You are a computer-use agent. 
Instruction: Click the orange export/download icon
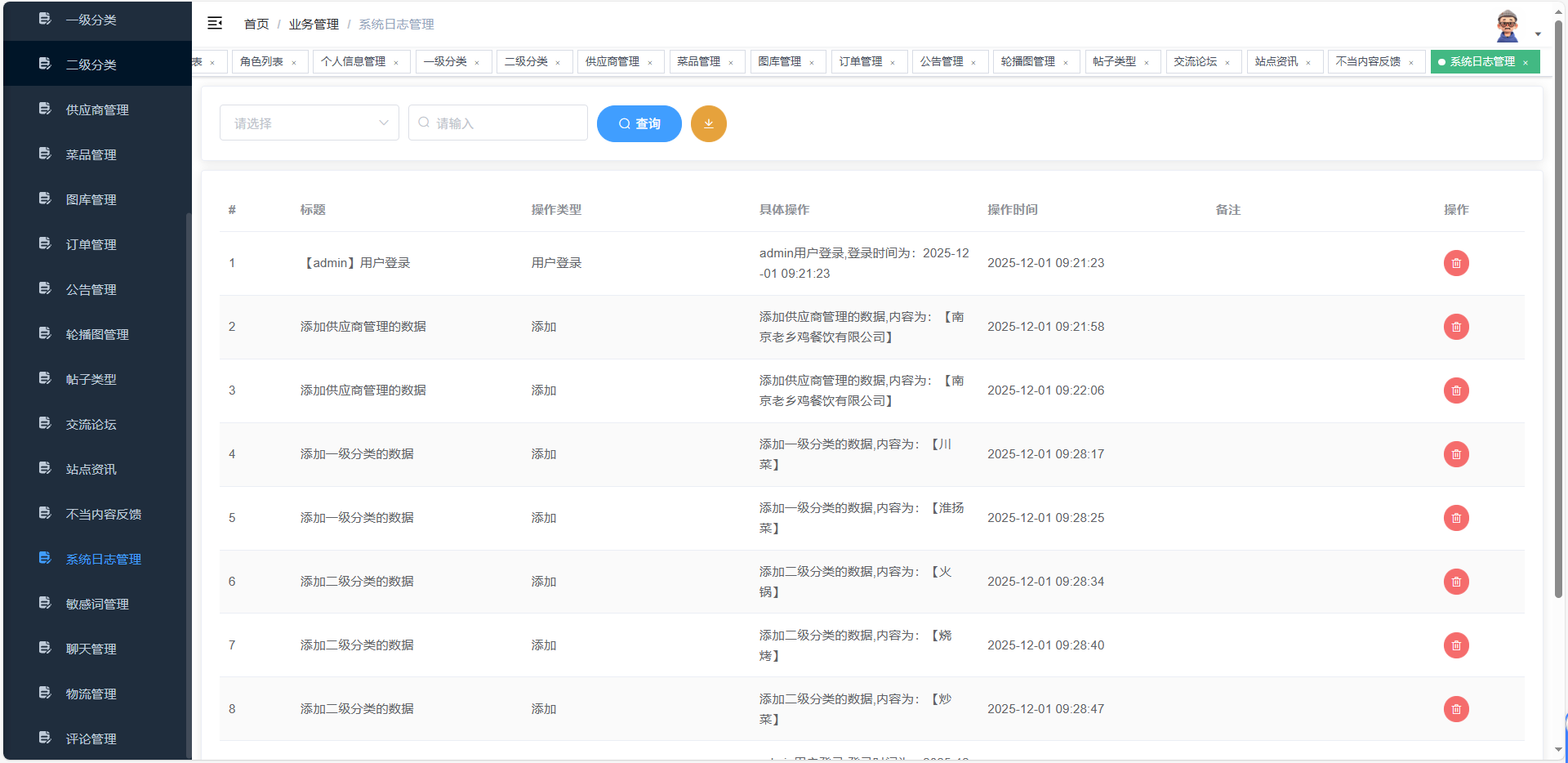pyautogui.click(x=708, y=123)
